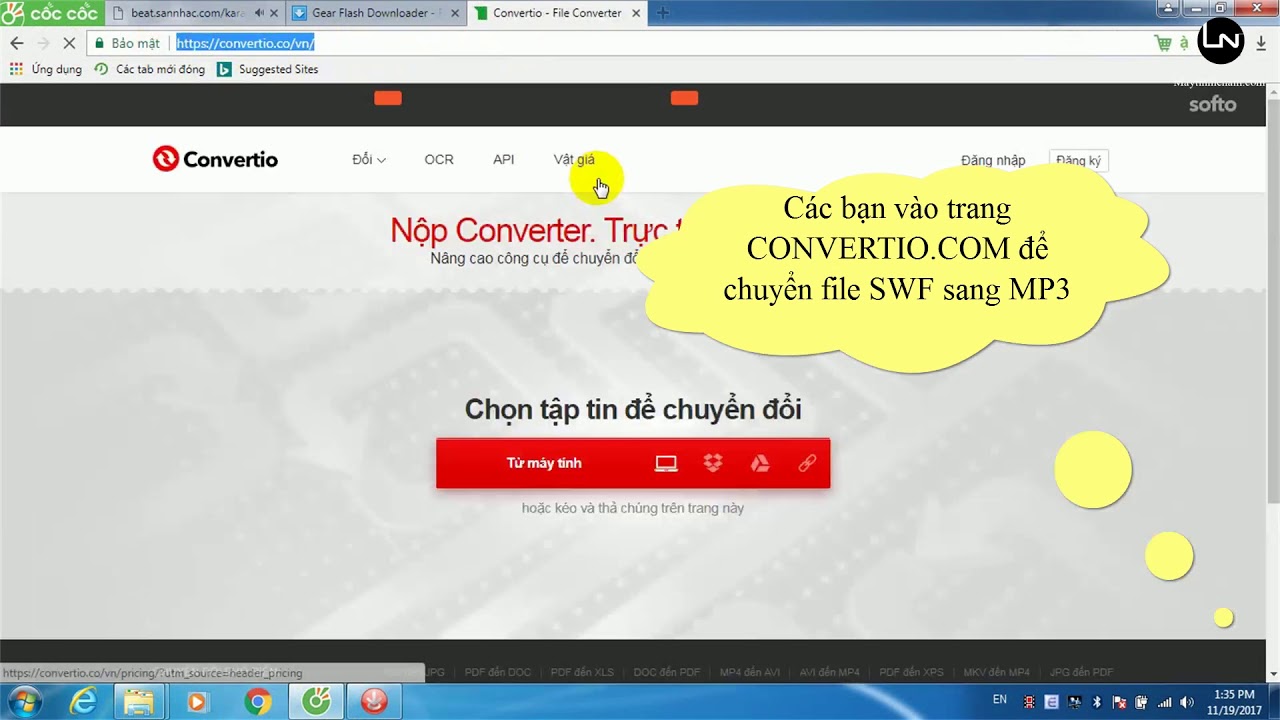Screen dimensions: 1280x720
Task: Choose file from Dropbox icon
Action: click(x=713, y=463)
